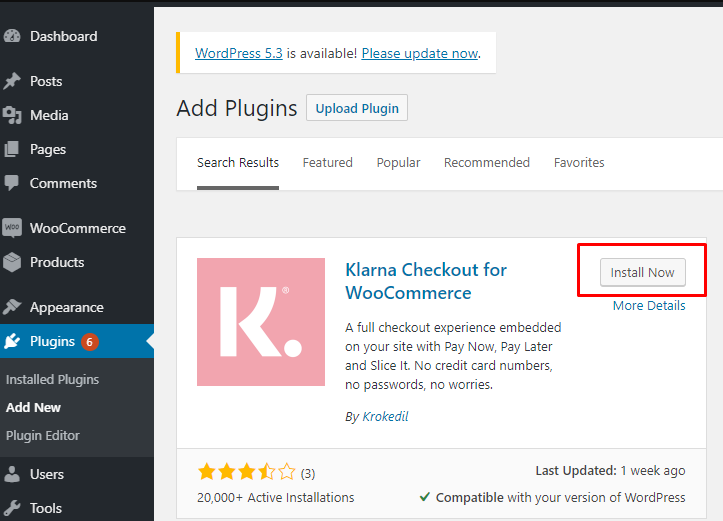The image size is (723, 521).
Task: Open the More Details link
Action: pyautogui.click(x=649, y=306)
